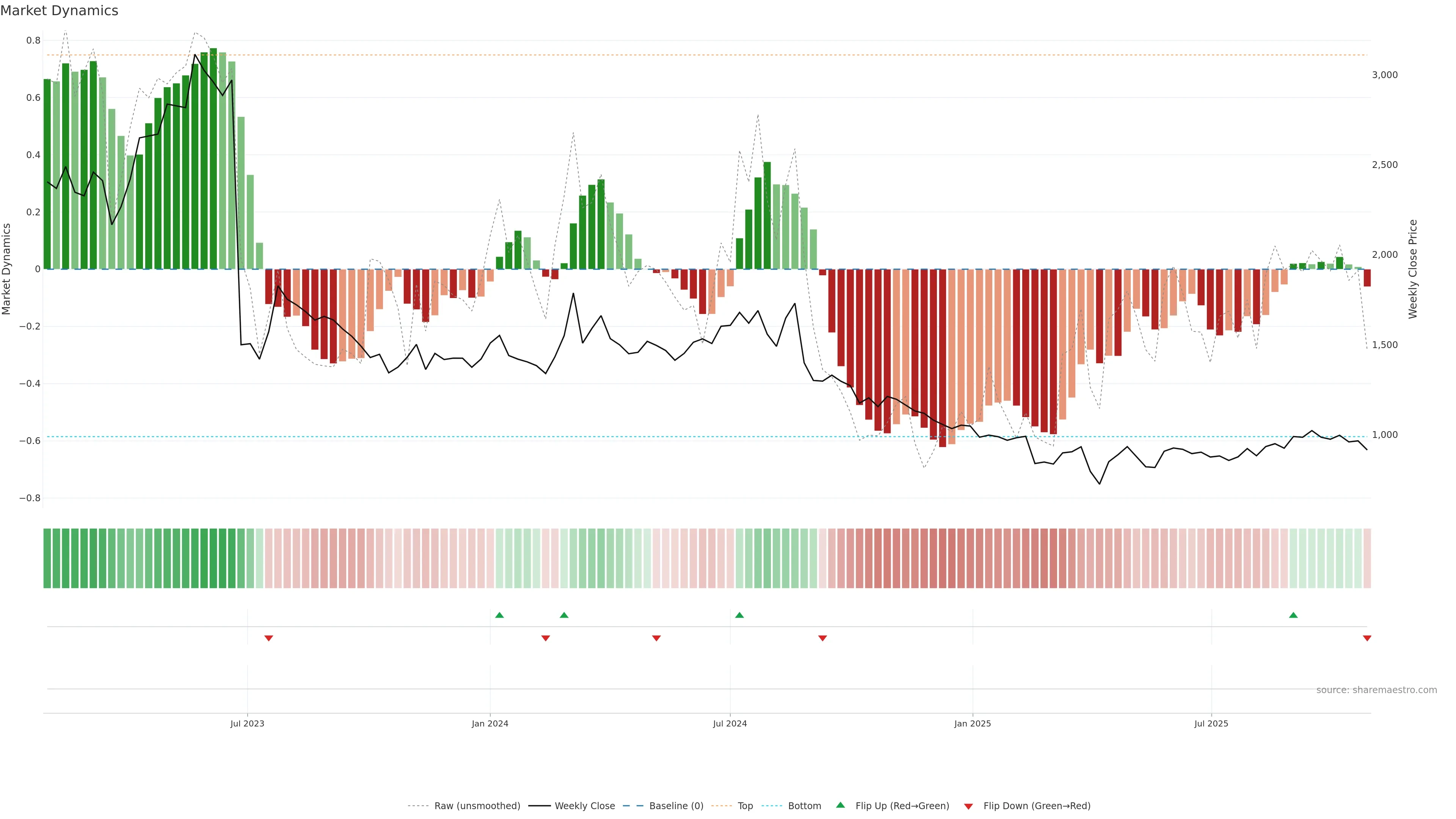The image size is (1456, 819).
Task: Toggle the Weekly Close legend entry
Action: [x=584, y=806]
